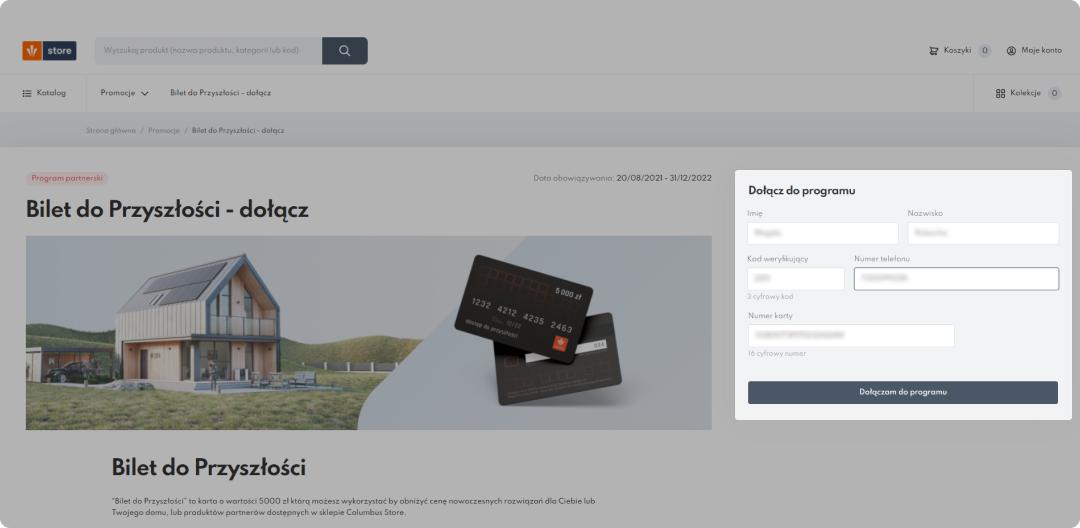Viewport: 1080px width, 528px height.
Task: Select the Imię input field
Action: click(x=822, y=233)
